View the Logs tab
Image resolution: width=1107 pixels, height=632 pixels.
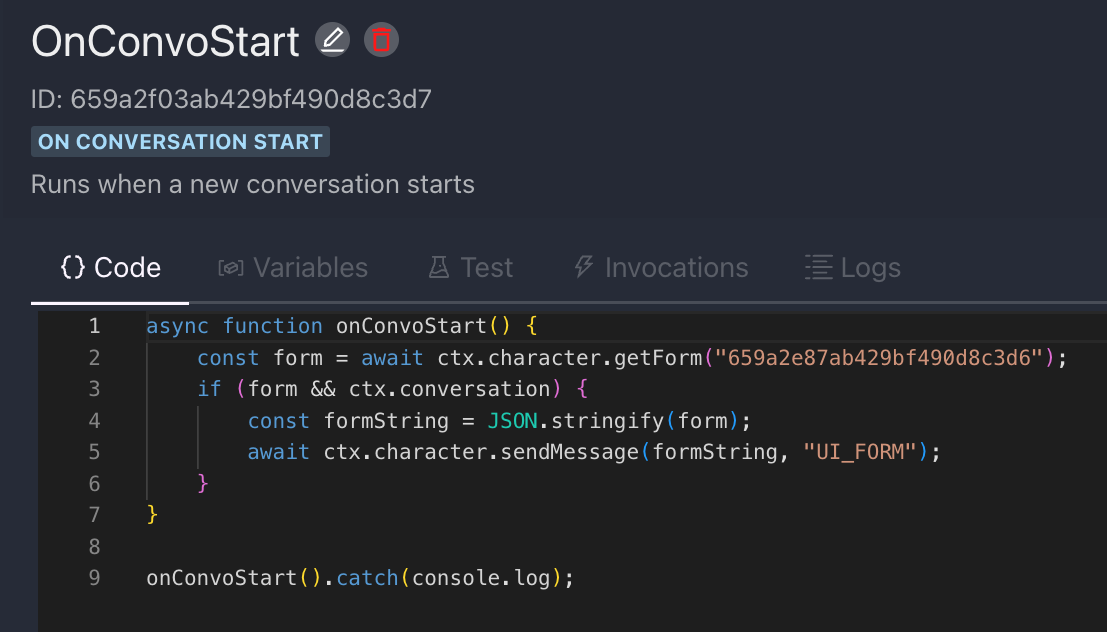click(853, 268)
